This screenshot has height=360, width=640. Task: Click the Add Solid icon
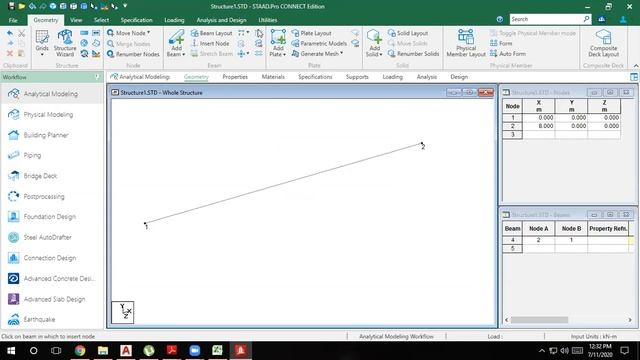coord(374,38)
